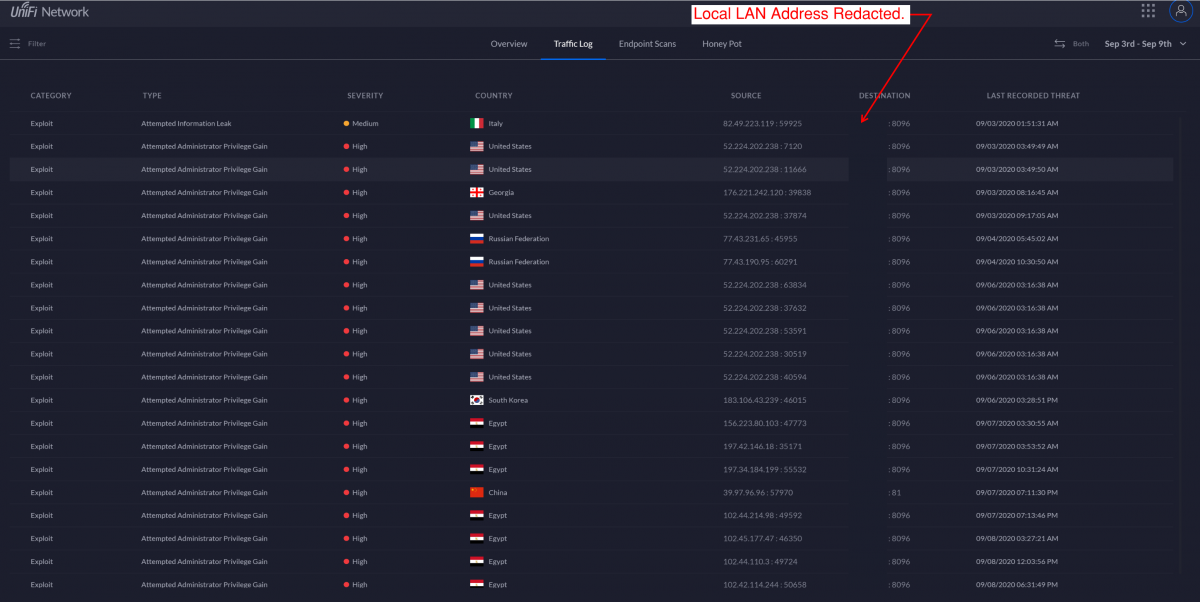Click the red severity dot in the 39.97.96.96 row
The width and height of the screenshot is (1200, 602).
[346, 492]
